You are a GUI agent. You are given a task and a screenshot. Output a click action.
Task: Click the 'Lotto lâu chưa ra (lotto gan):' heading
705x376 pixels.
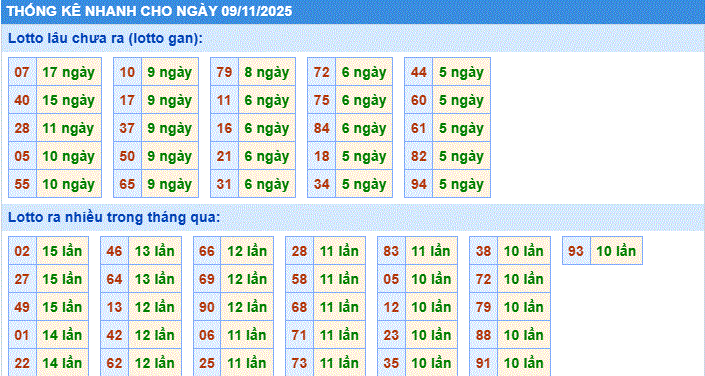click(x=106, y=38)
